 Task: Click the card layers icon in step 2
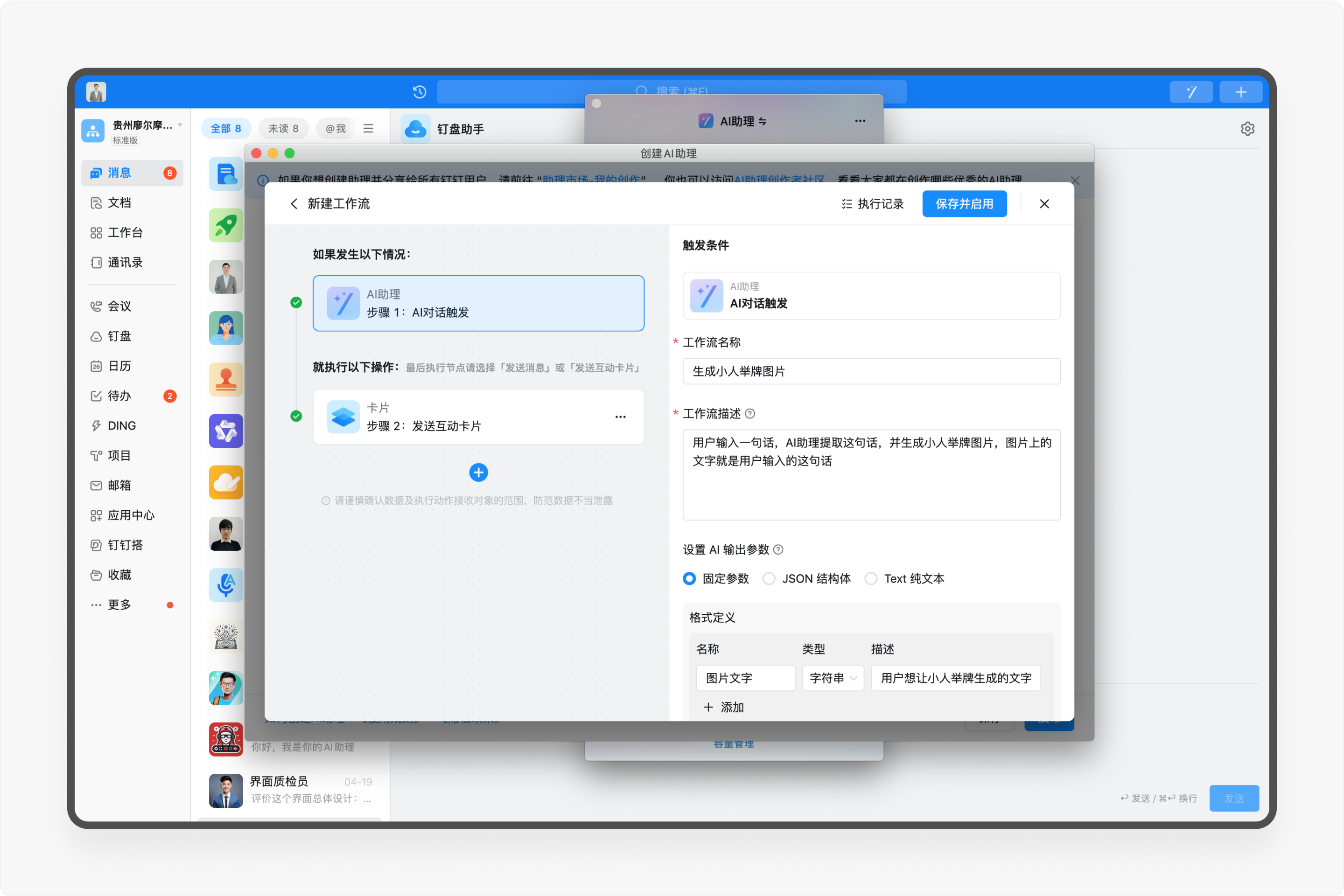pos(343,417)
